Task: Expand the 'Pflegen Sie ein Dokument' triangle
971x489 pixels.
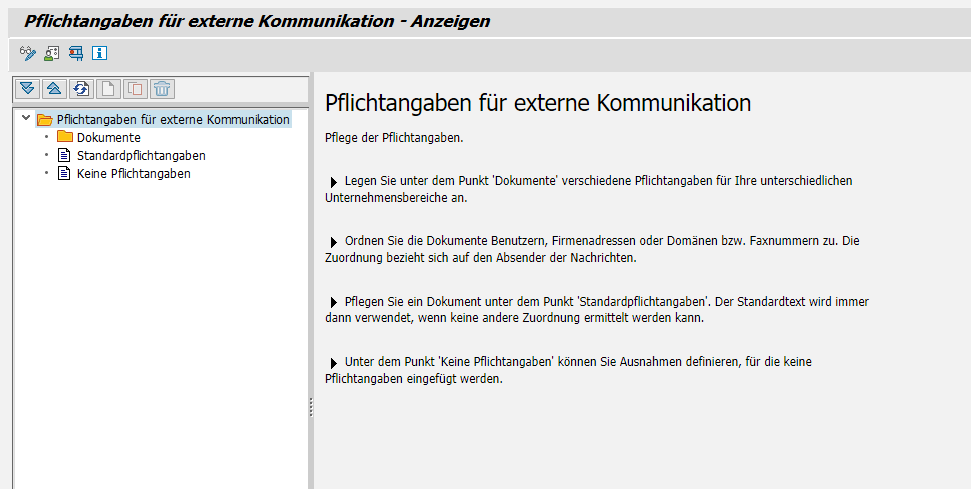Action: [333, 302]
